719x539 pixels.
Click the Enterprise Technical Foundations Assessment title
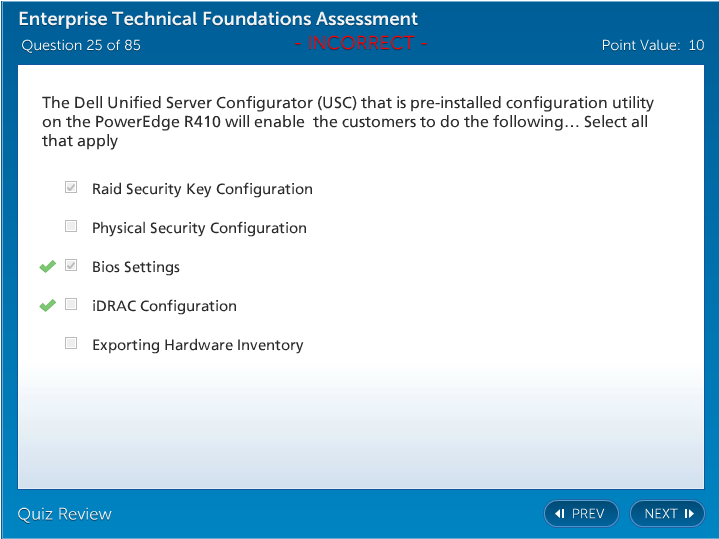[218, 20]
